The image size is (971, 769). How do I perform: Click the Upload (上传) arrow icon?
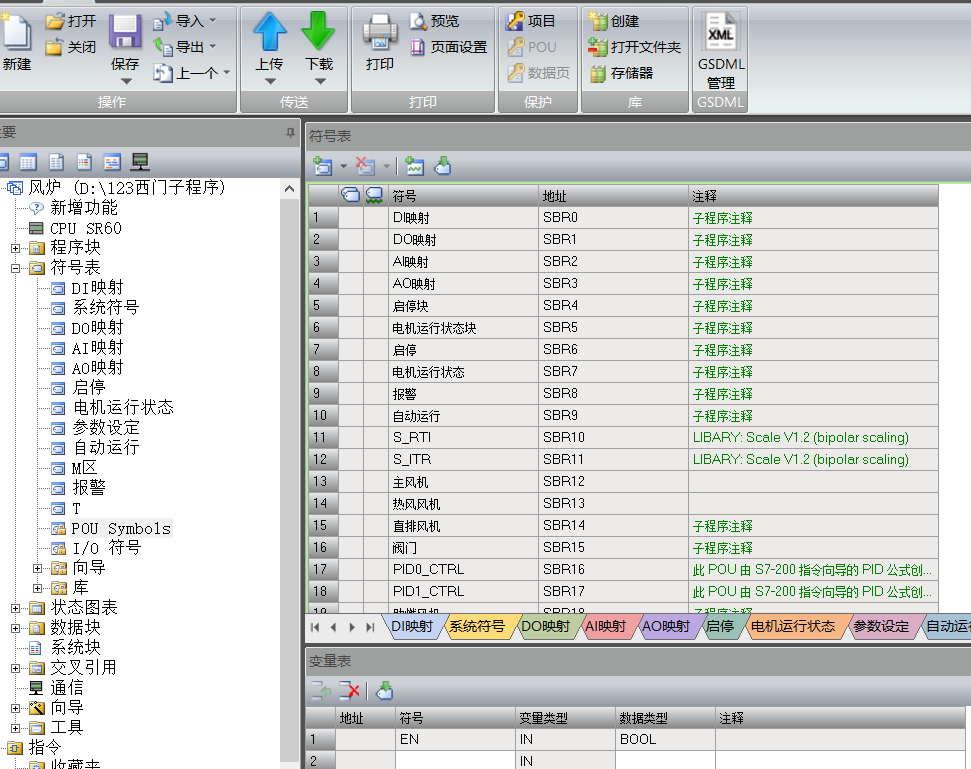(x=269, y=33)
